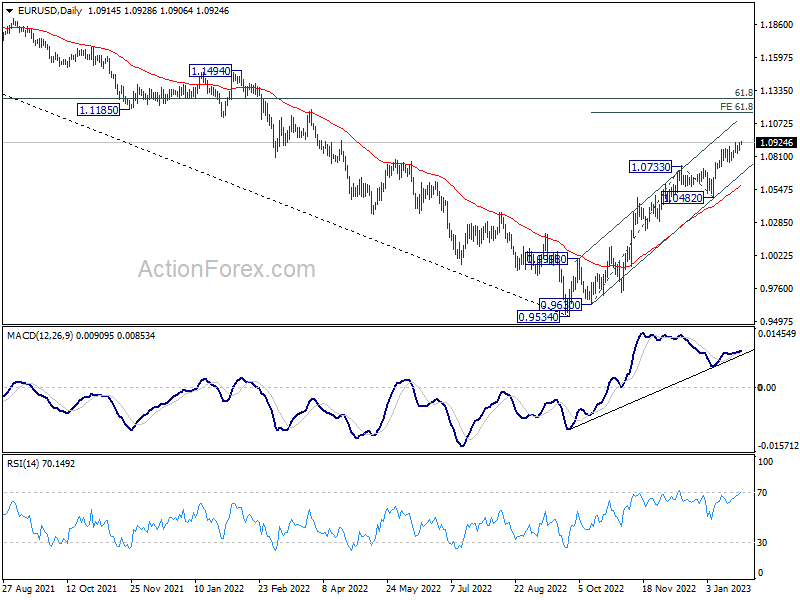800x600 pixels.
Task: Click the 1.05475 price axis value
Action: click(x=777, y=190)
